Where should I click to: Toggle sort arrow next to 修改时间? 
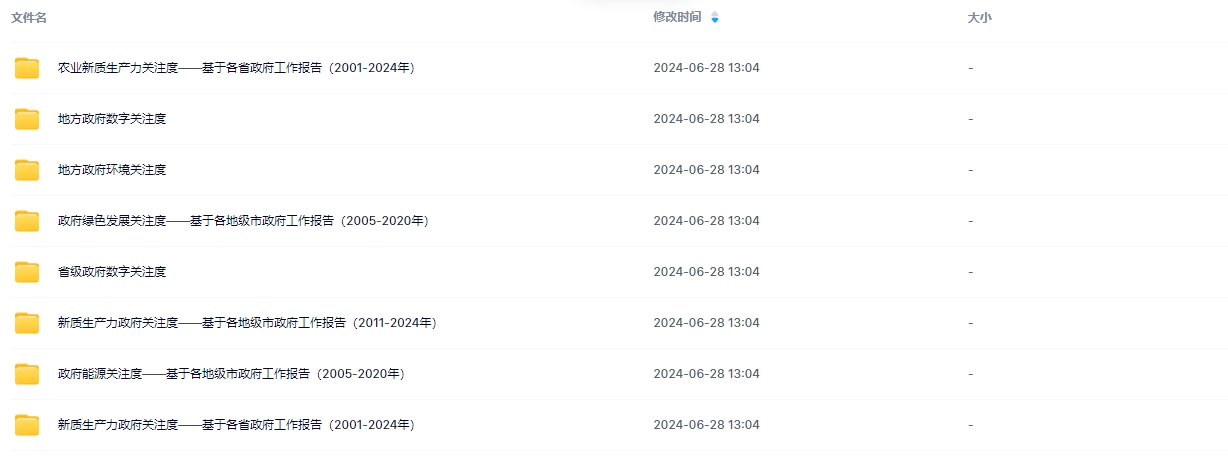pyautogui.click(x=714, y=18)
